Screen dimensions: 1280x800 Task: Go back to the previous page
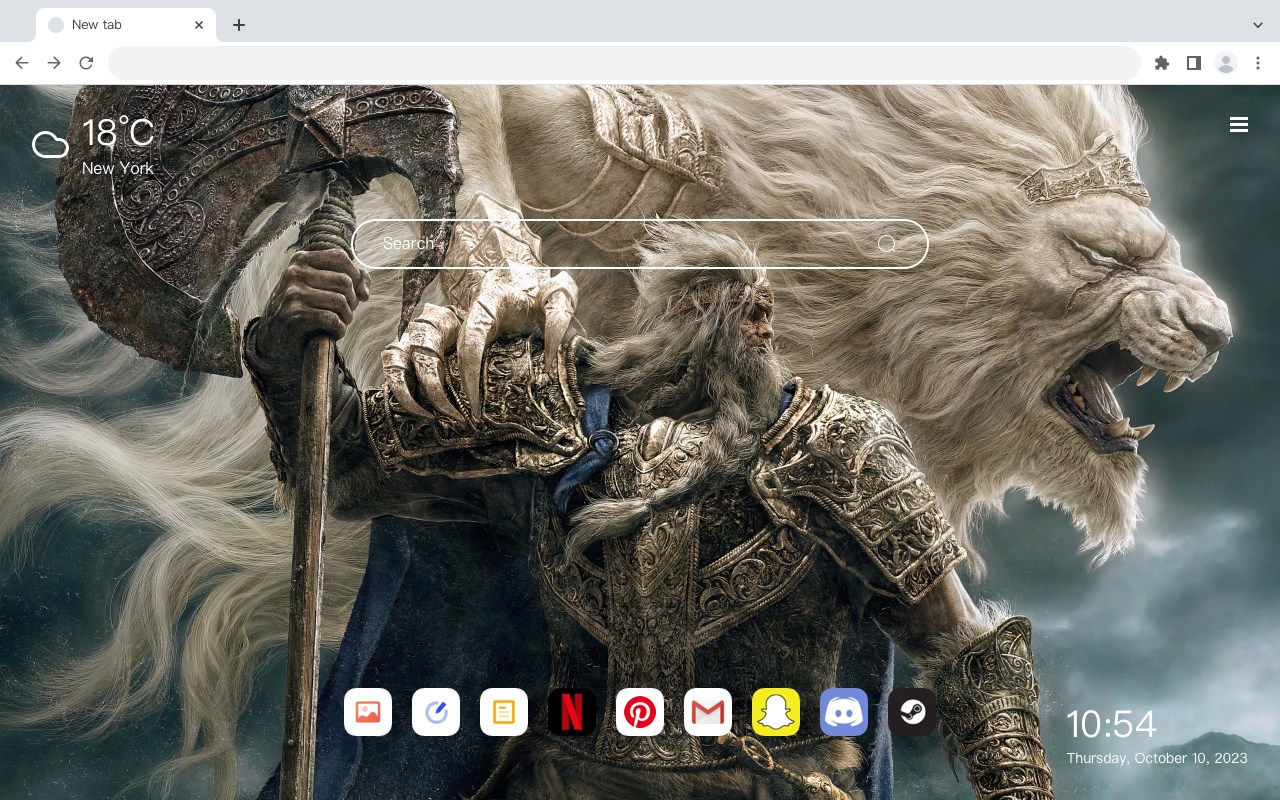(22, 63)
